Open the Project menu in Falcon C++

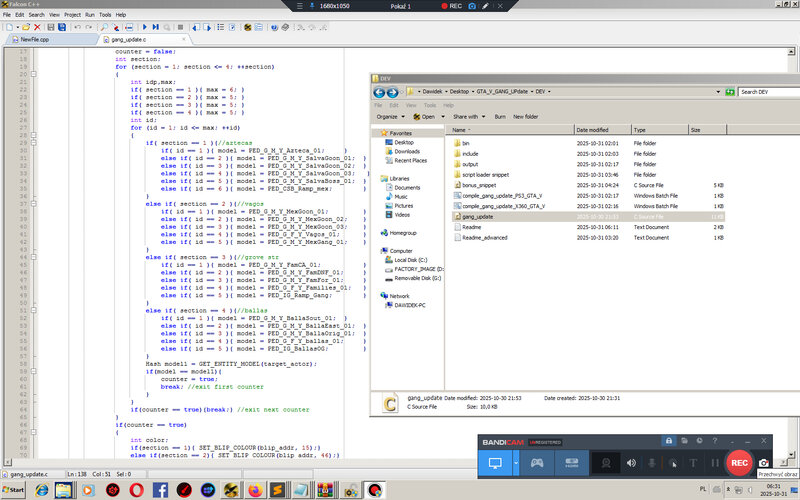72,15
